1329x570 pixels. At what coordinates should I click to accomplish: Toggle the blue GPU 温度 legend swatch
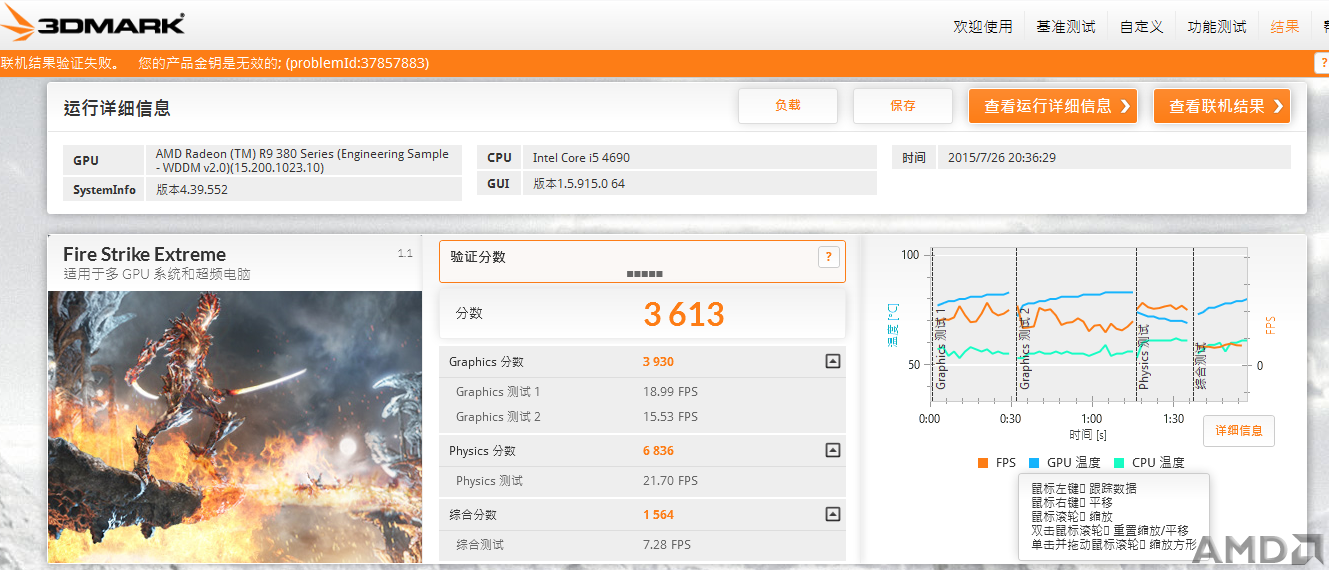point(1033,463)
